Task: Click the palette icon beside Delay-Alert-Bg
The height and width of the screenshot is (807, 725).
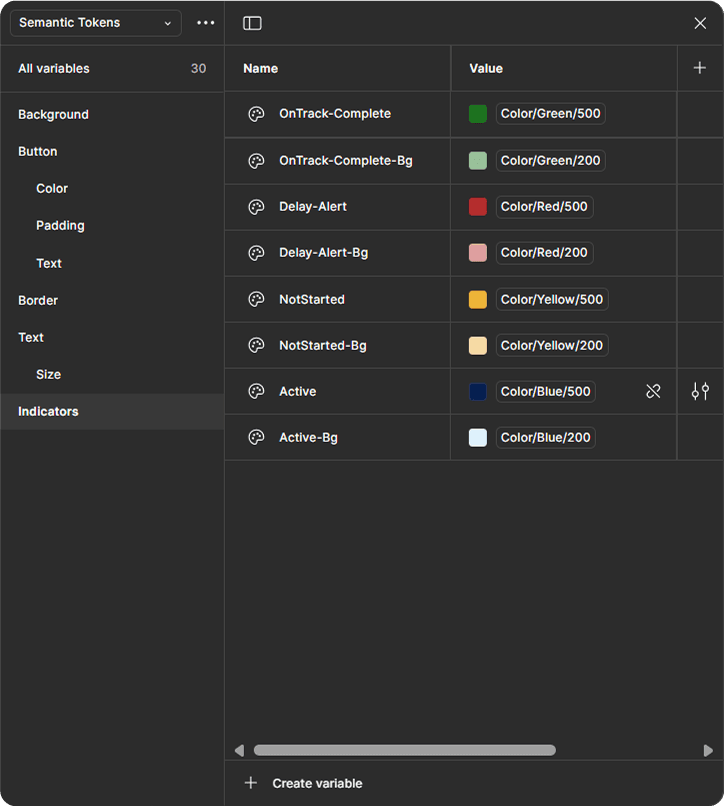Action: pos(256,253)
